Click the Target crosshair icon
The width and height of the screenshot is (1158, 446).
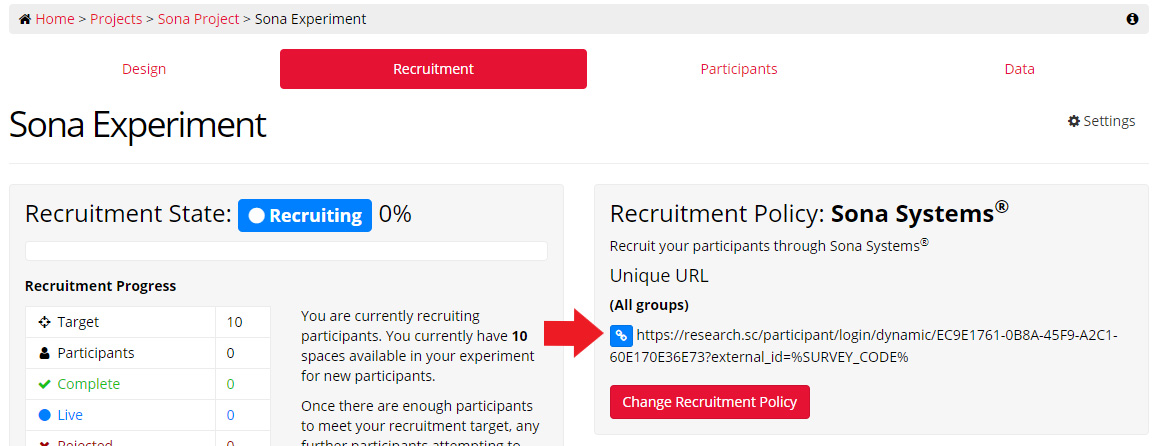(x=44, y=322)
